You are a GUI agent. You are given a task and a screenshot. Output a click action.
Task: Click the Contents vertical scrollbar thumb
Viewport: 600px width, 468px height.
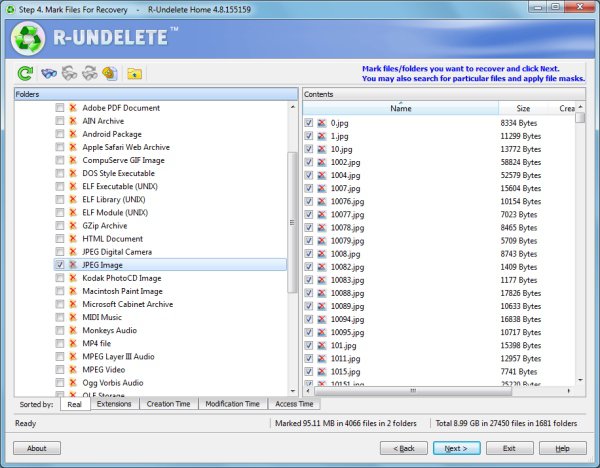[x=580, y=117]
